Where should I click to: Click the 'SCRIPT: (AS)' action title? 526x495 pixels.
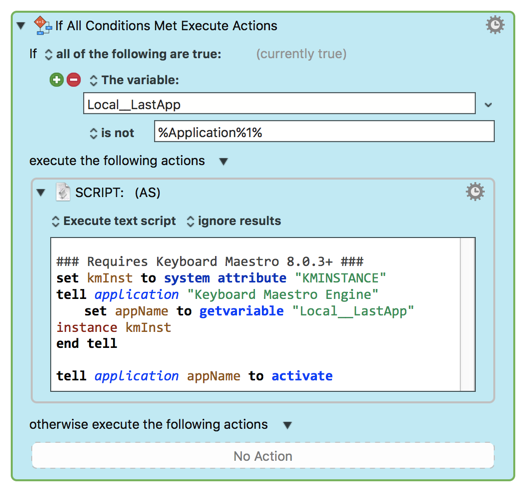118,192
